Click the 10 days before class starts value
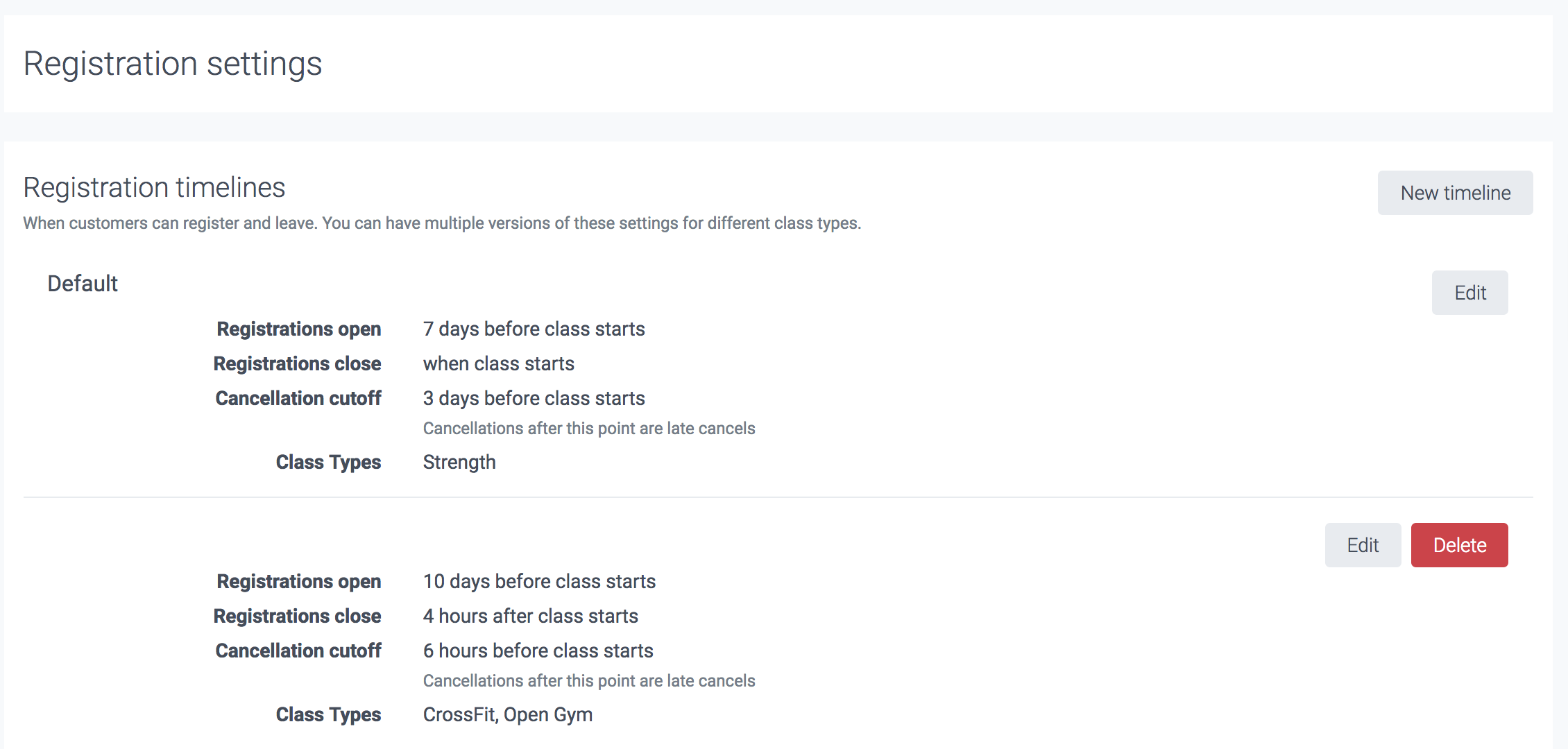 539,581
